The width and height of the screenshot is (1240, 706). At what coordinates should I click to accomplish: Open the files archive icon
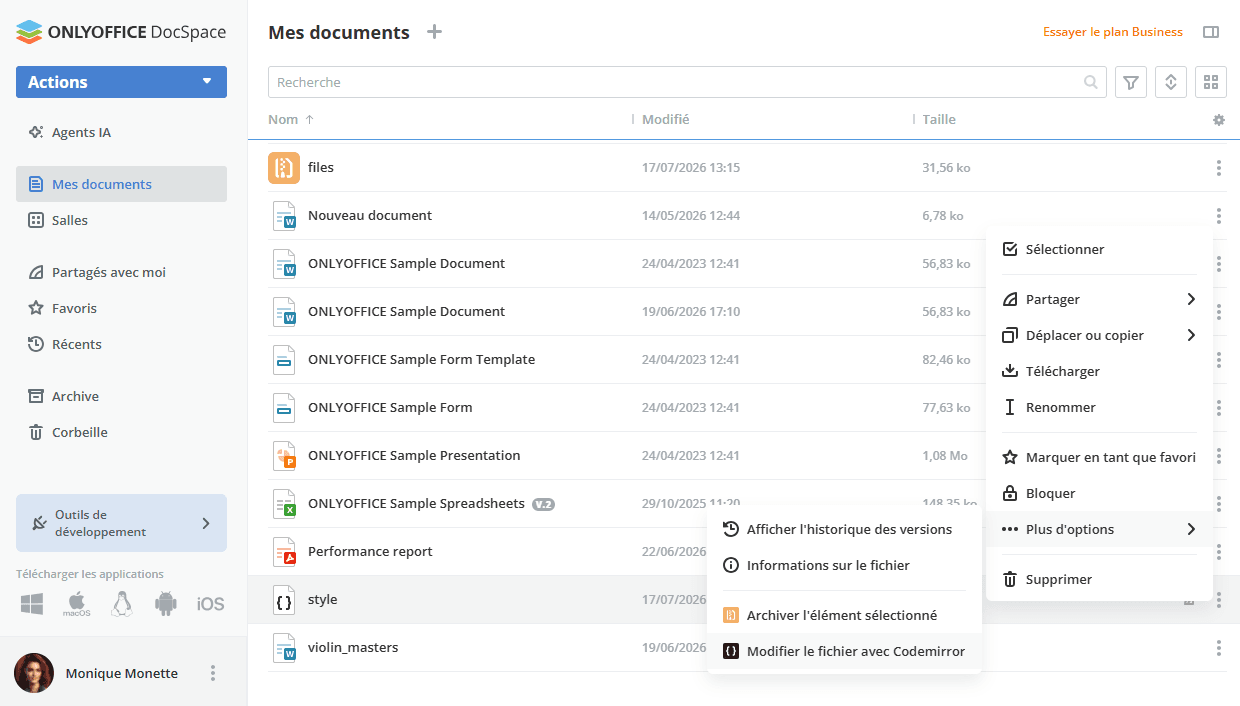tap(284, 168)
